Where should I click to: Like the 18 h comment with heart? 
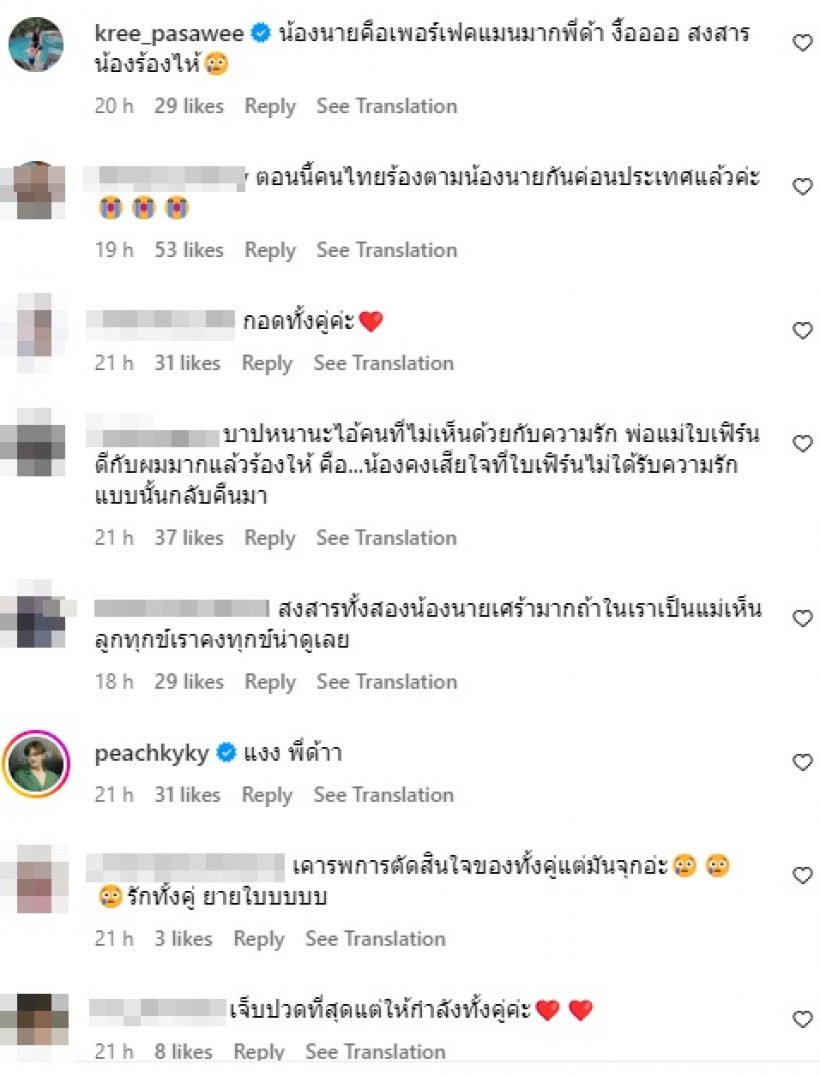(802, 618)
